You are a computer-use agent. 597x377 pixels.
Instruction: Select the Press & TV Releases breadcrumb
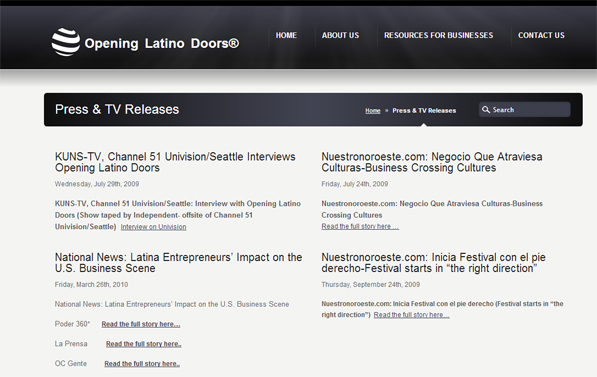click(424, 110)
